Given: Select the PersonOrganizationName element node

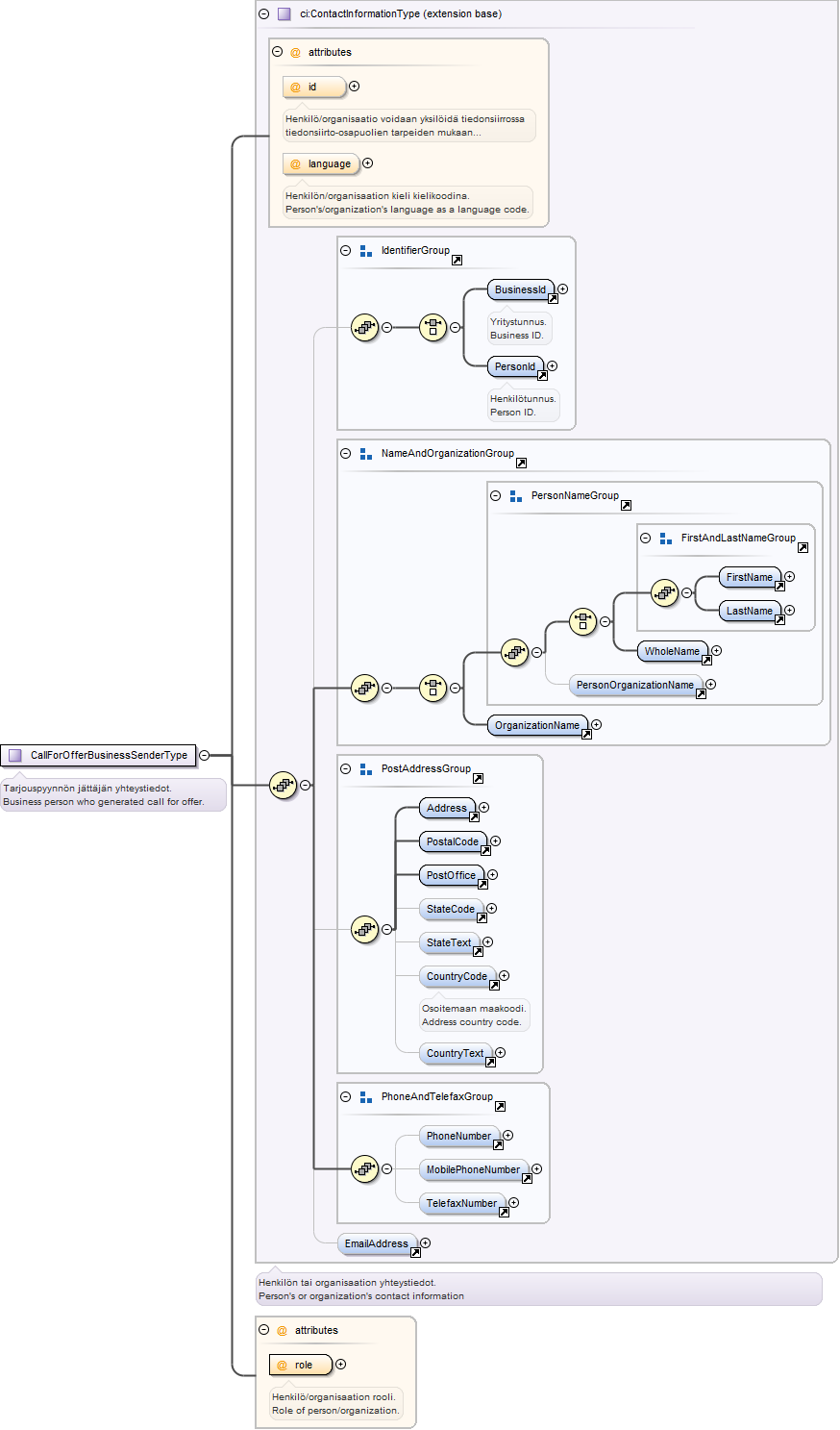Looking at the screenshot, I should (635, 686).
